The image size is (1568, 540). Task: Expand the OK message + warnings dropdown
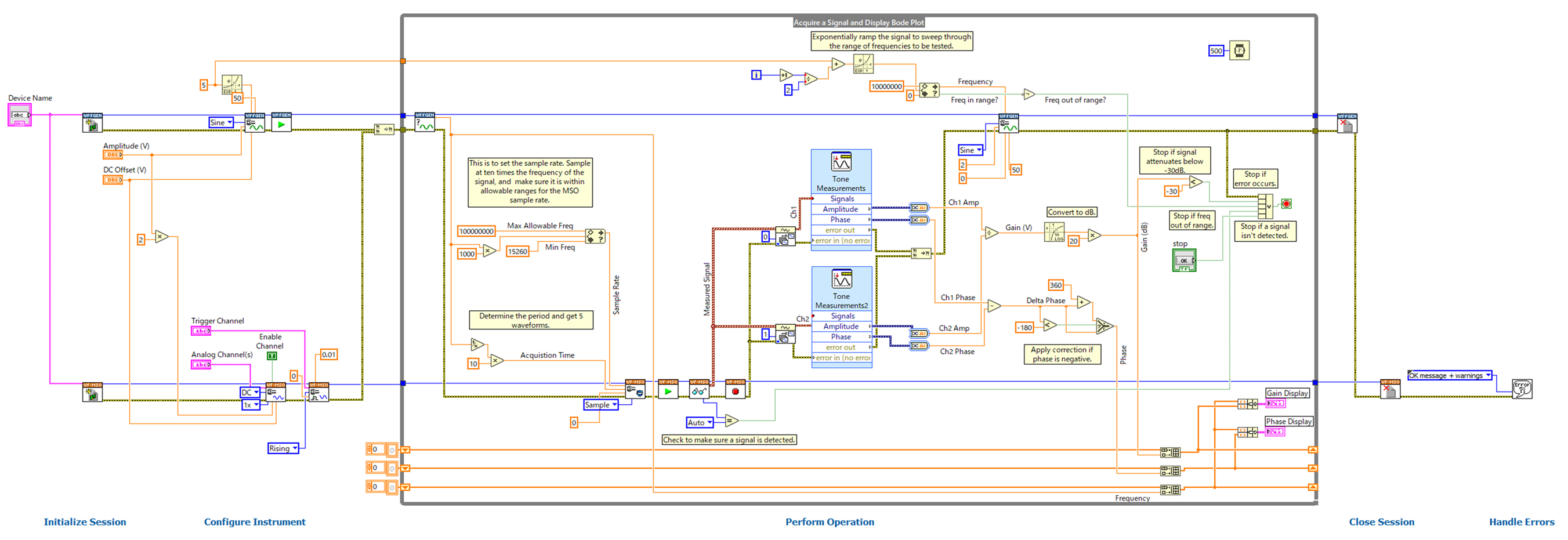pos(1449,376)
